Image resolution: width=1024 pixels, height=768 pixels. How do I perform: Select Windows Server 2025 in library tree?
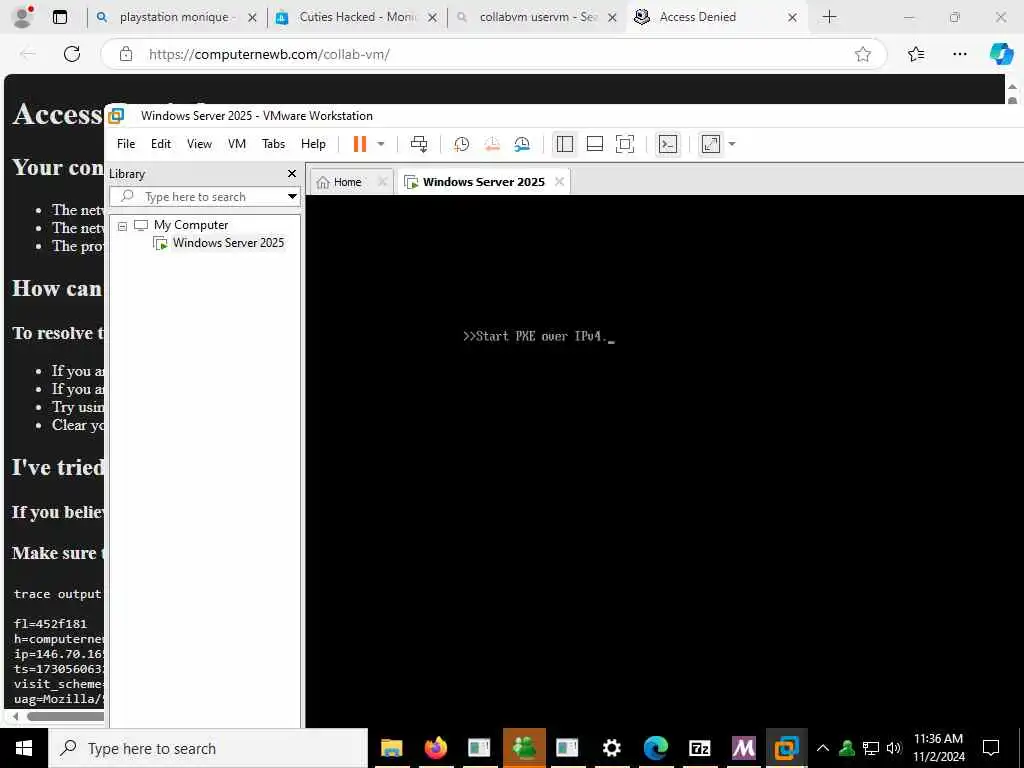pyautogui.click(x=228, y=243)
